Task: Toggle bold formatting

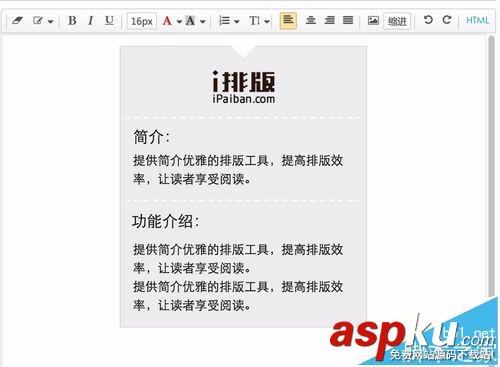Action: 72,21
